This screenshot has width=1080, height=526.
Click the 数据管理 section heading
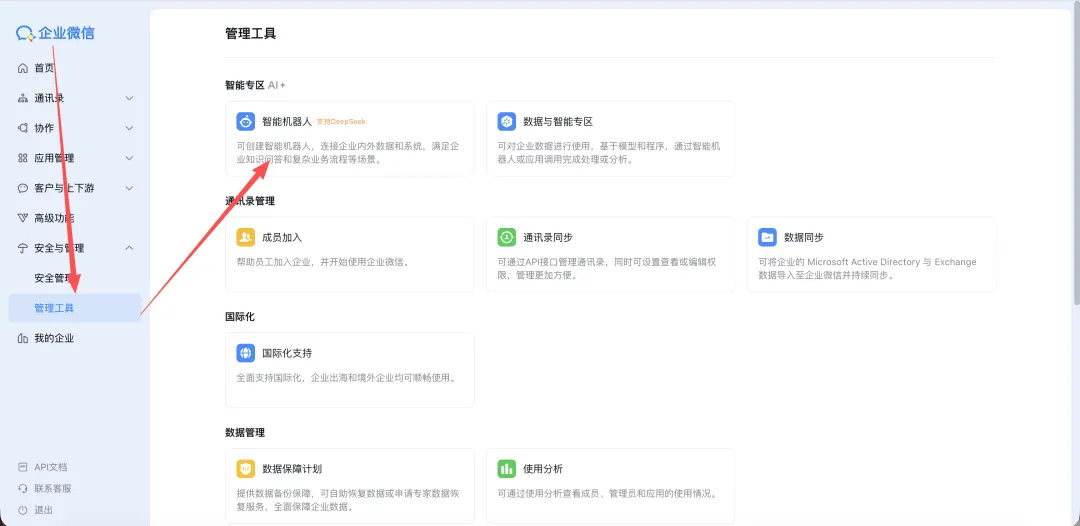coord(245,432)
